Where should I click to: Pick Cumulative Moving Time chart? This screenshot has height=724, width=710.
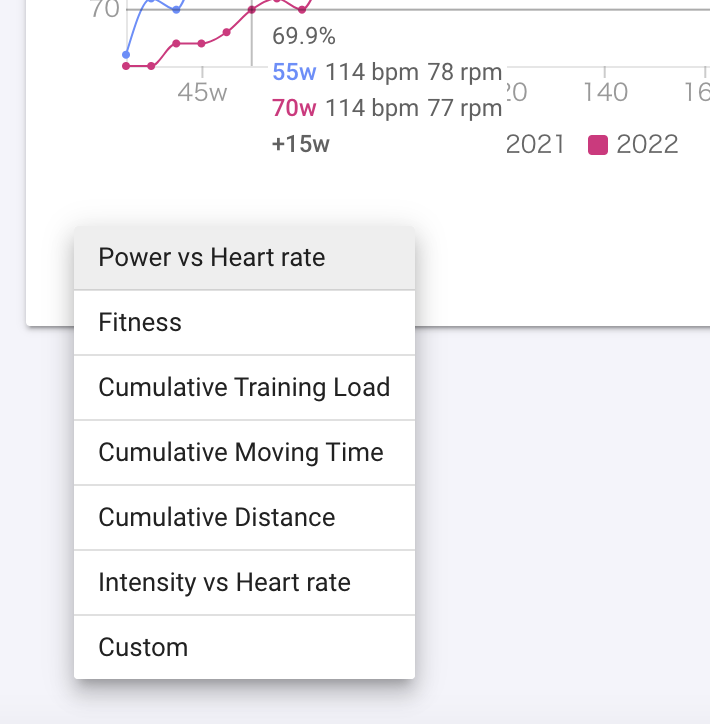[x=241, y=453]
